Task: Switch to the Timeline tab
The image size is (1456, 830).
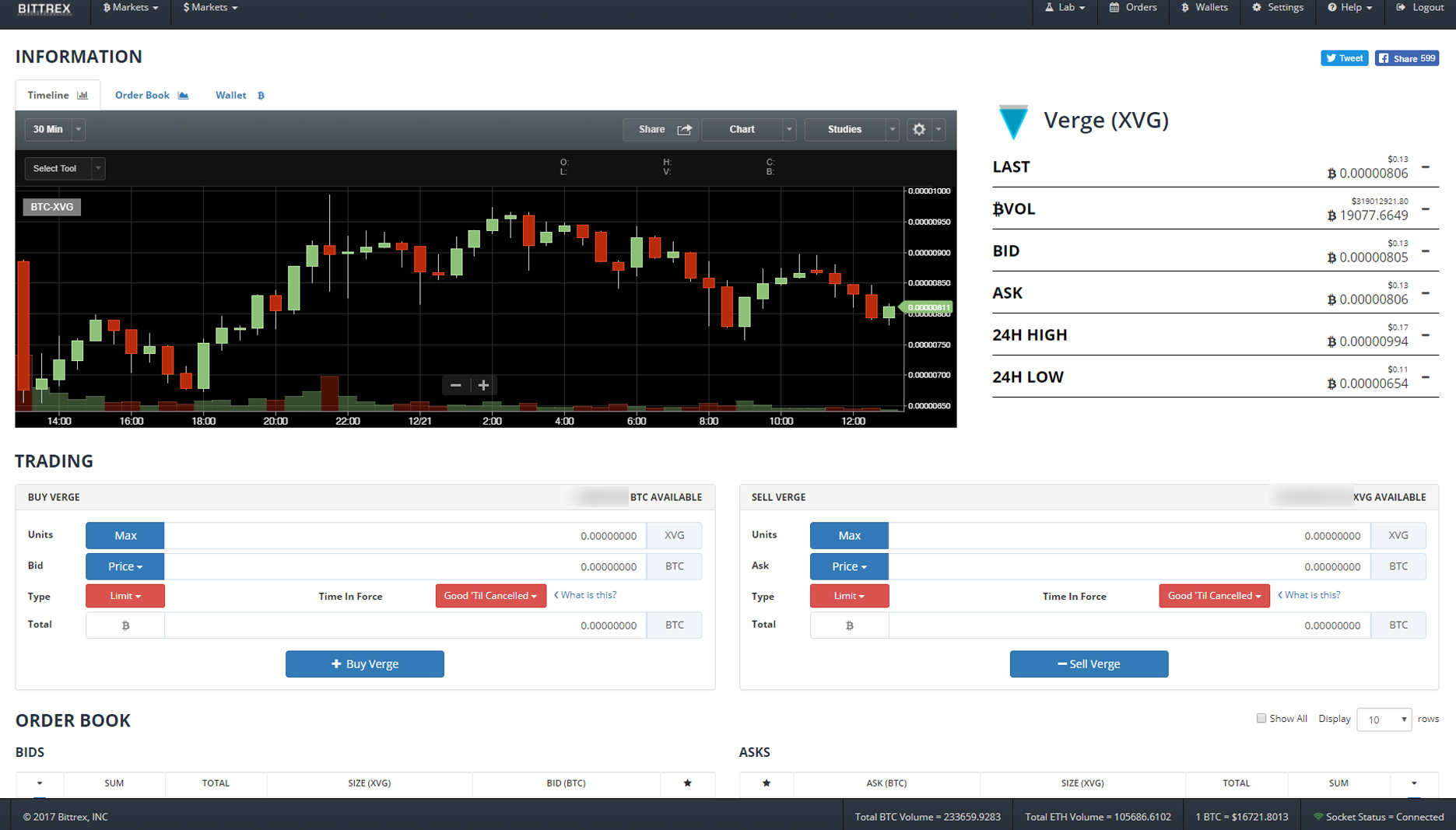Action: coord(58,95)
